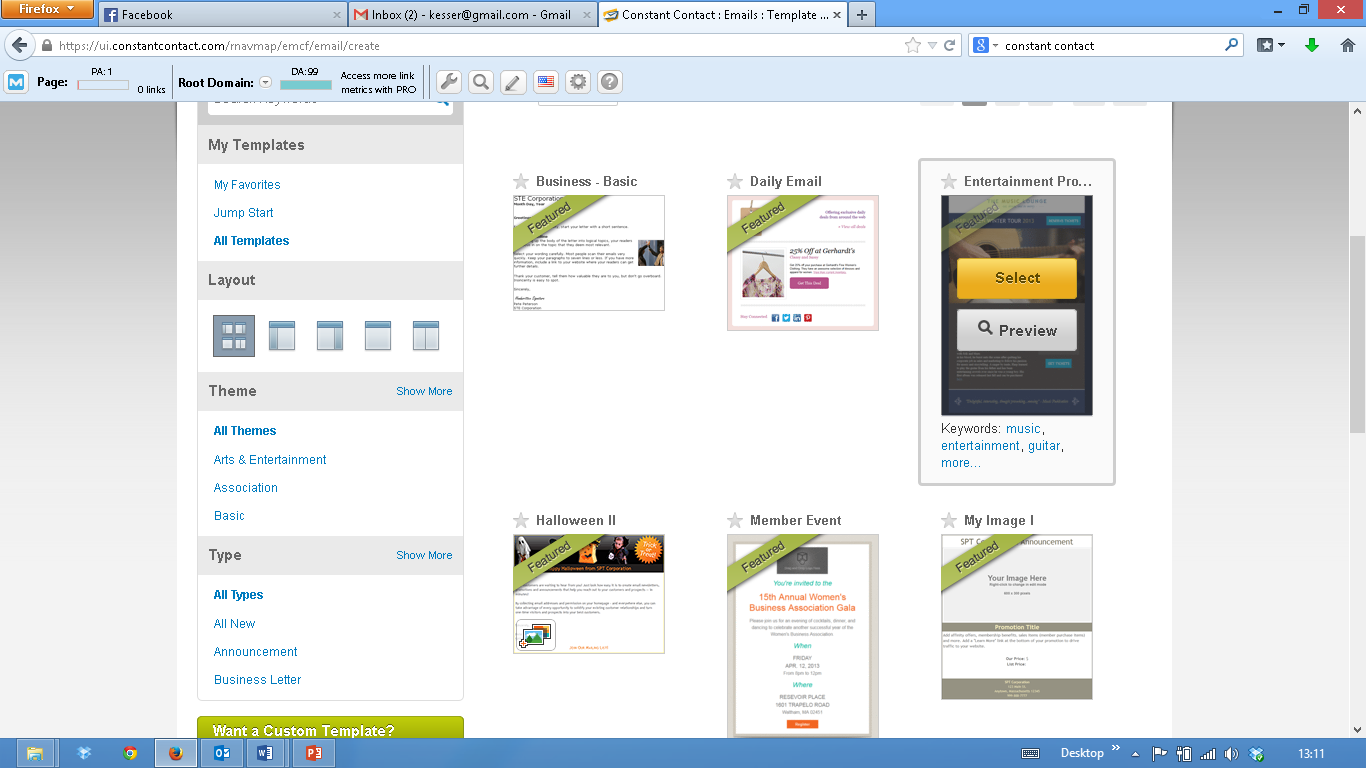
Task: Click the highlighter pencil icon in MozBar
Action: click(x=513, y=82)
